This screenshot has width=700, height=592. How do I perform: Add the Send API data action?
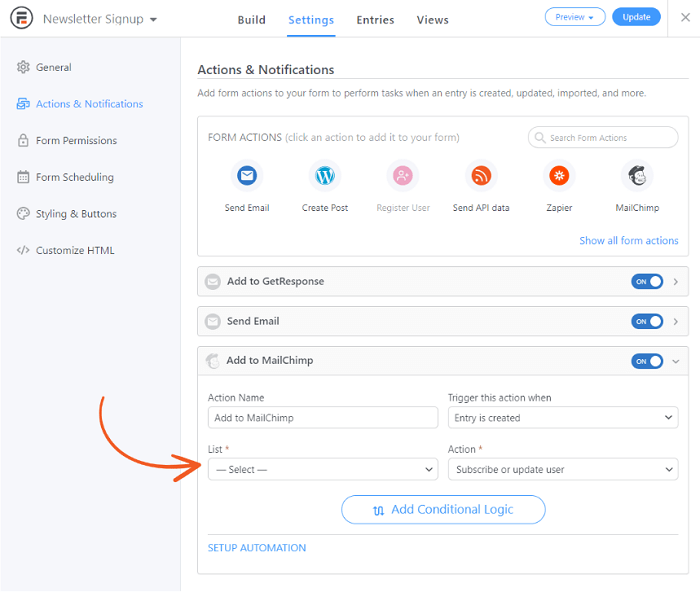481,175
